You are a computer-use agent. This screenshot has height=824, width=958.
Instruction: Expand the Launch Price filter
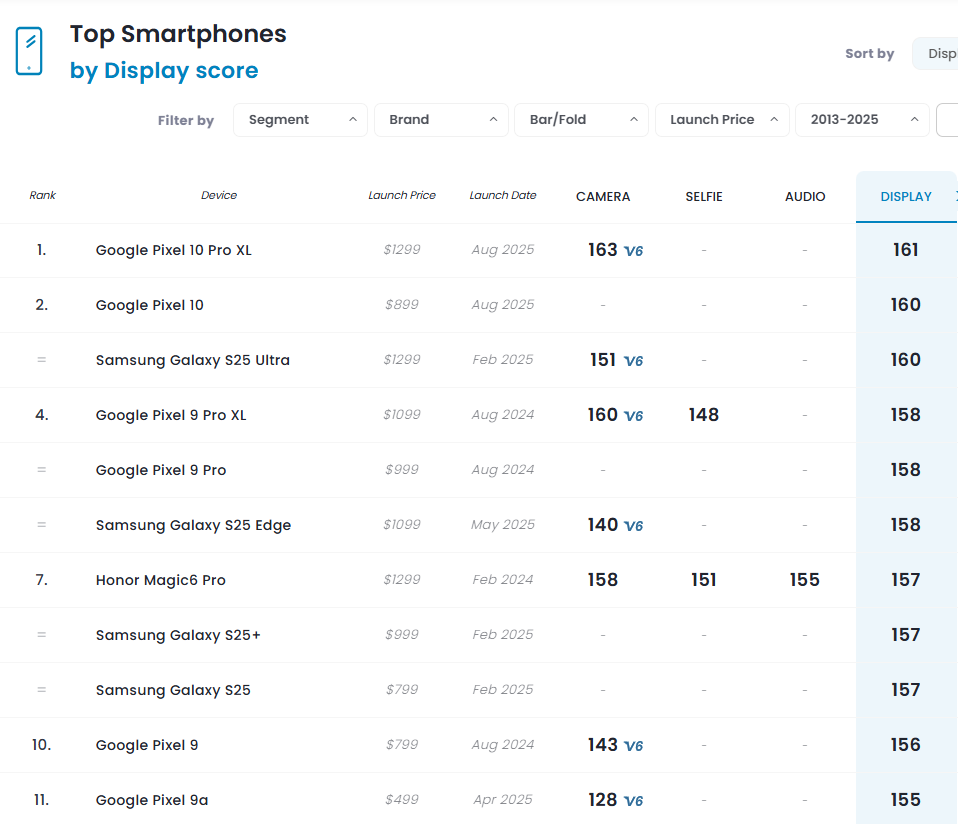click(x=722, y=119)
